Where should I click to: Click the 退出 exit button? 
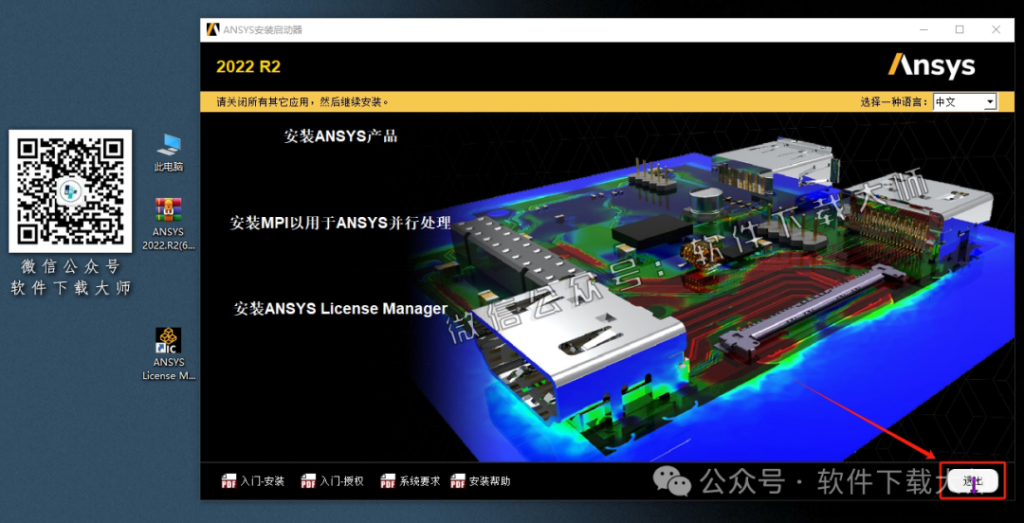(972, 482)
